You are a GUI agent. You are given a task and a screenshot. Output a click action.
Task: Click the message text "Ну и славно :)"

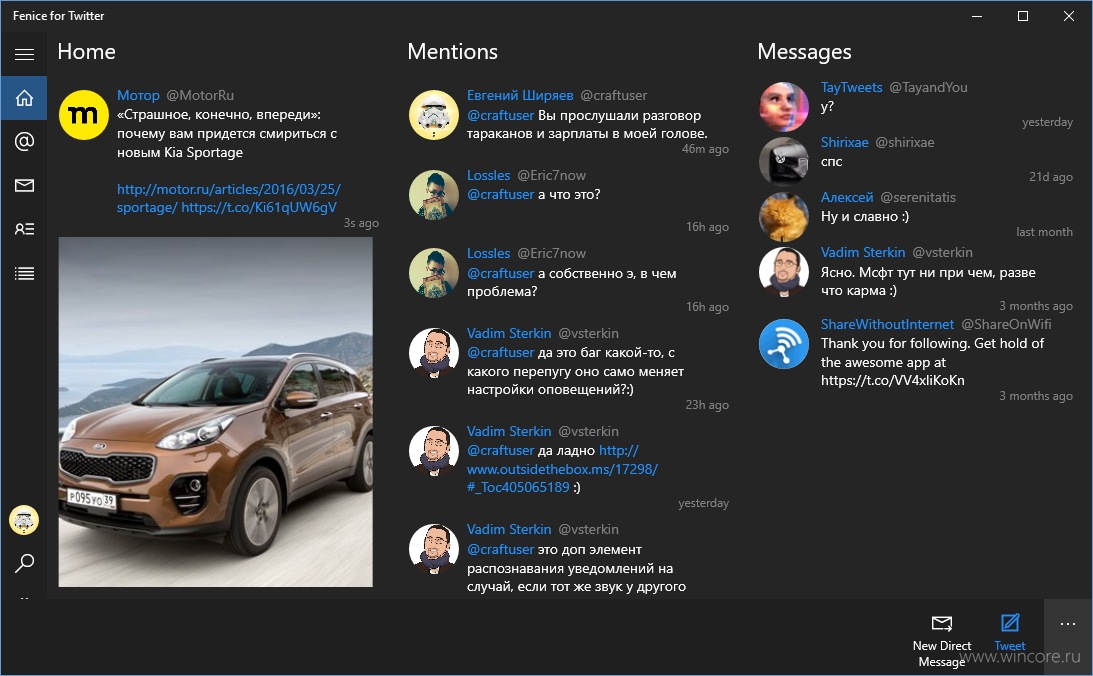click(865, 217)
